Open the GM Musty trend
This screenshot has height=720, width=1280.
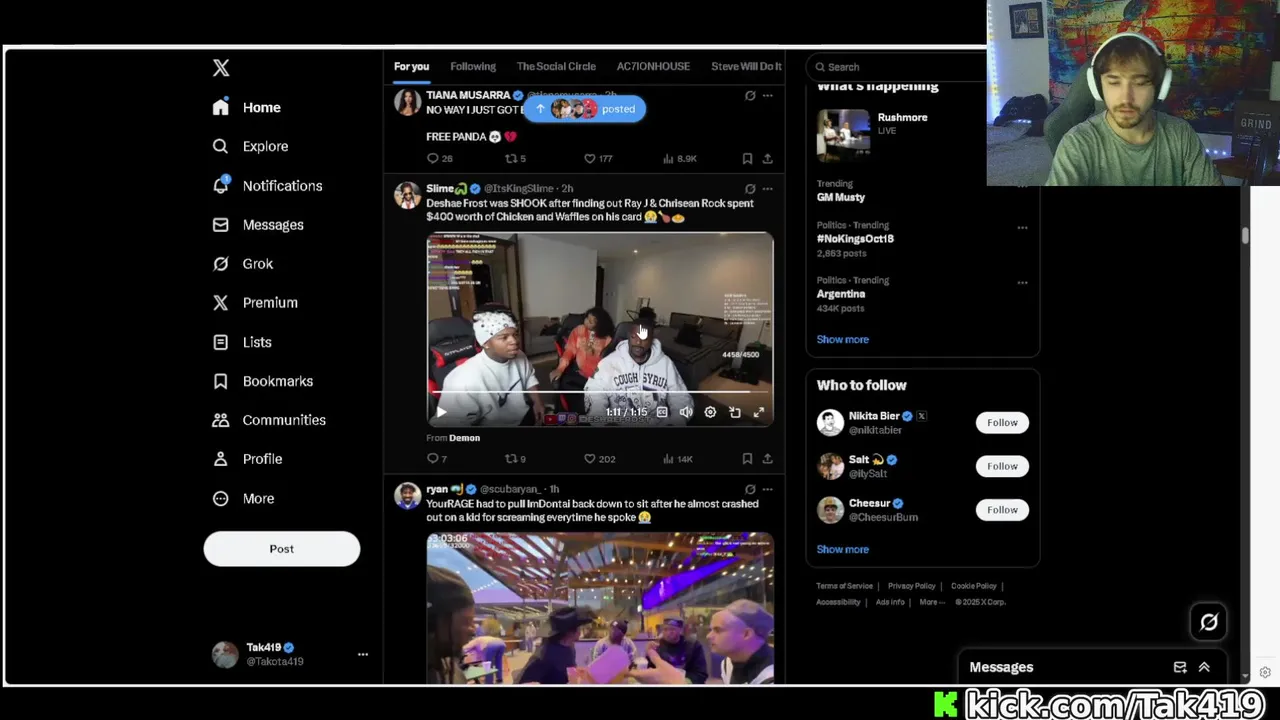pyautogui.click(x=840, y=197)
